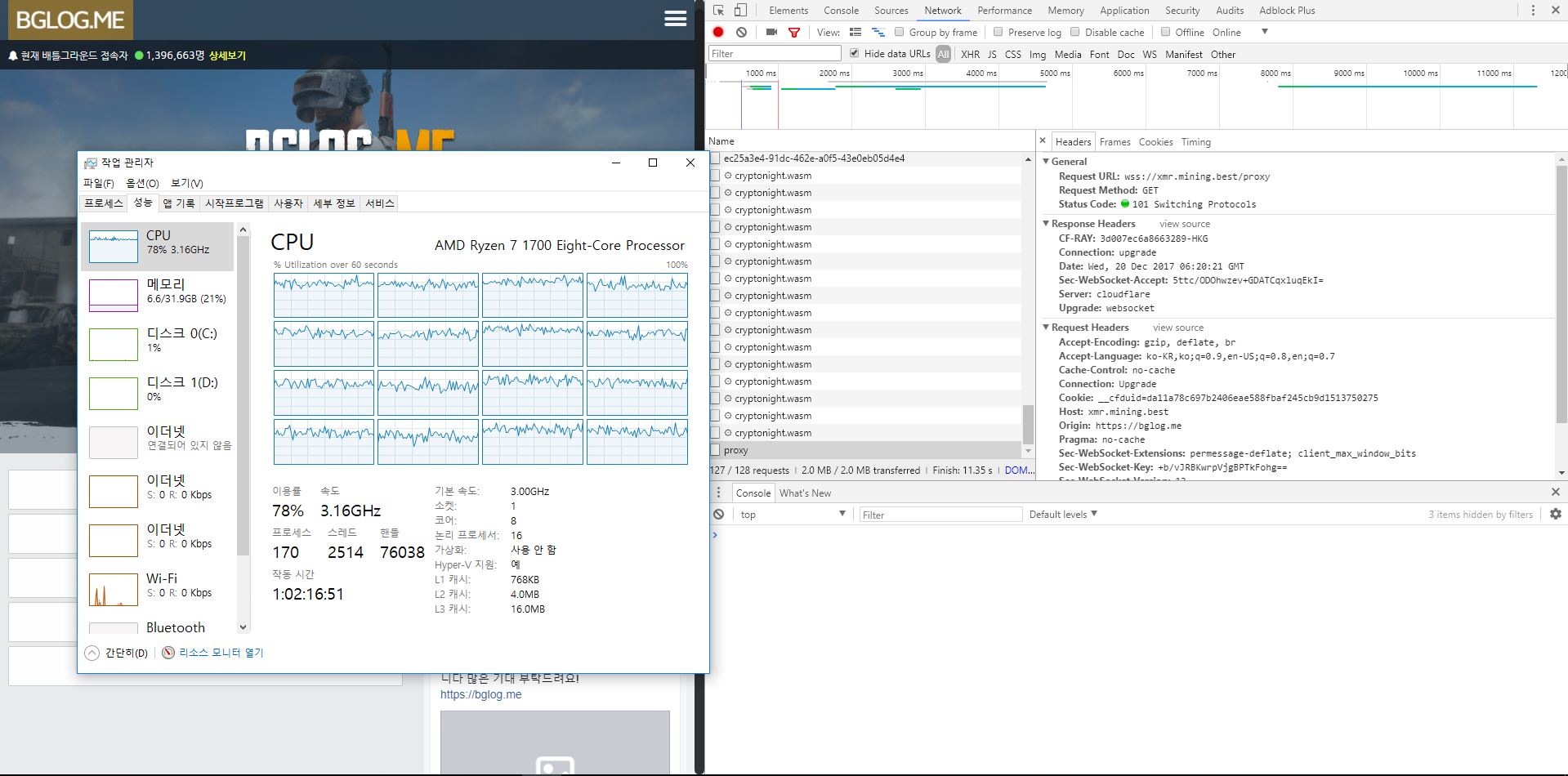Collapse the Response Headers section
This screenshot has height=776, width=1568.
click(1046, 223)
